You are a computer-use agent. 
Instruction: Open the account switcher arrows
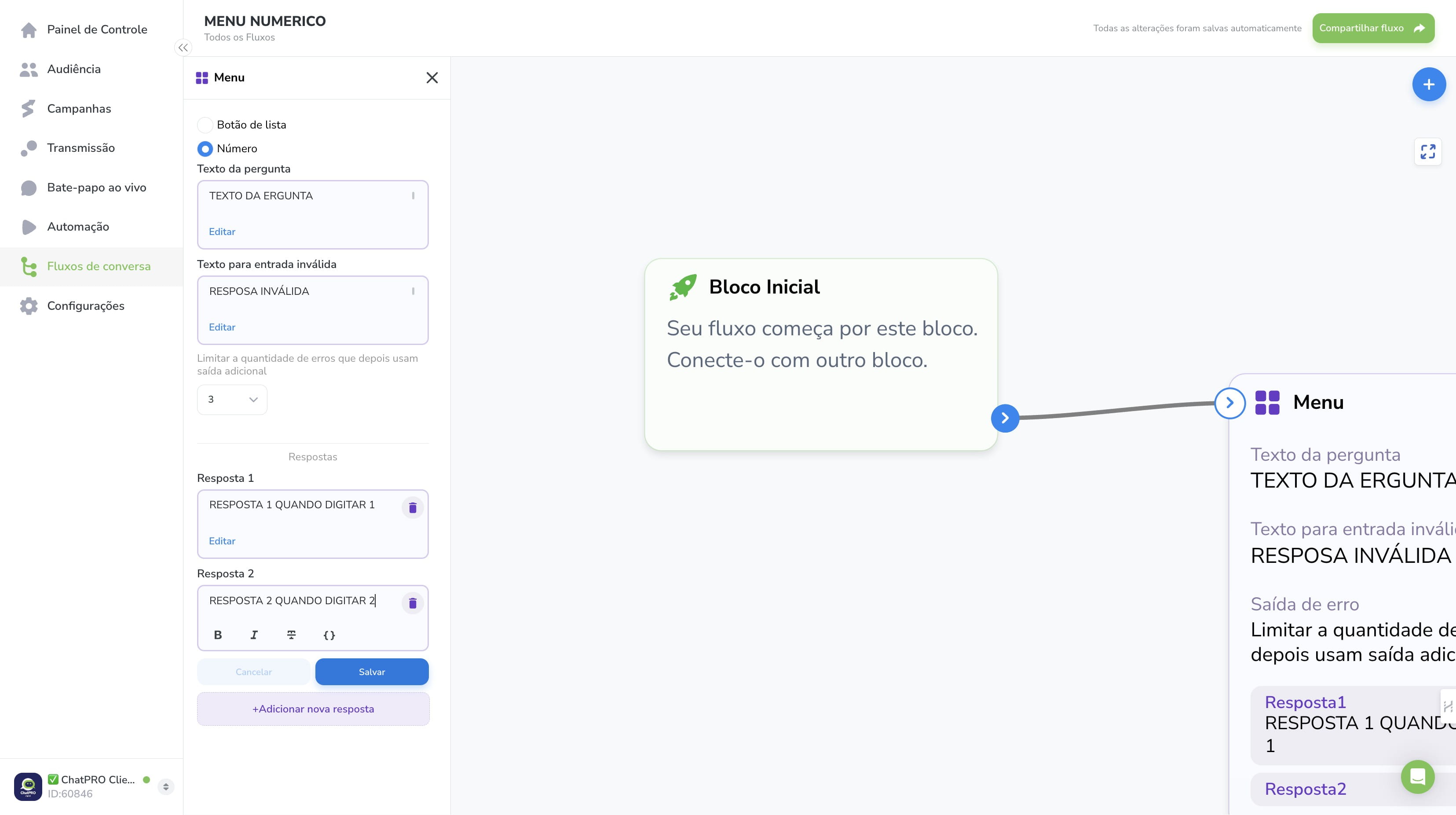pyautogui.click(x=165, y=787)
